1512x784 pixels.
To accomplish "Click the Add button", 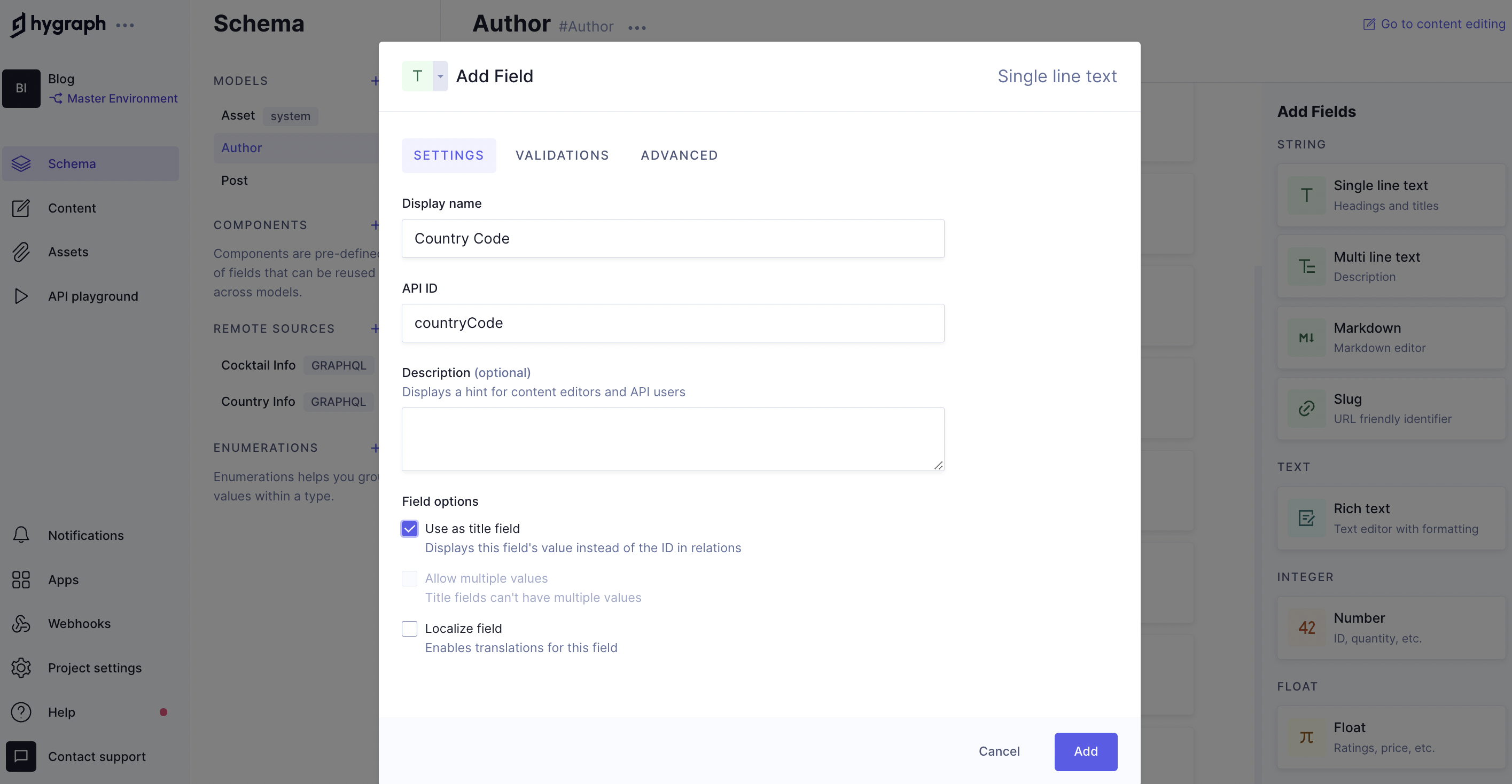I will click(1085, 752).
